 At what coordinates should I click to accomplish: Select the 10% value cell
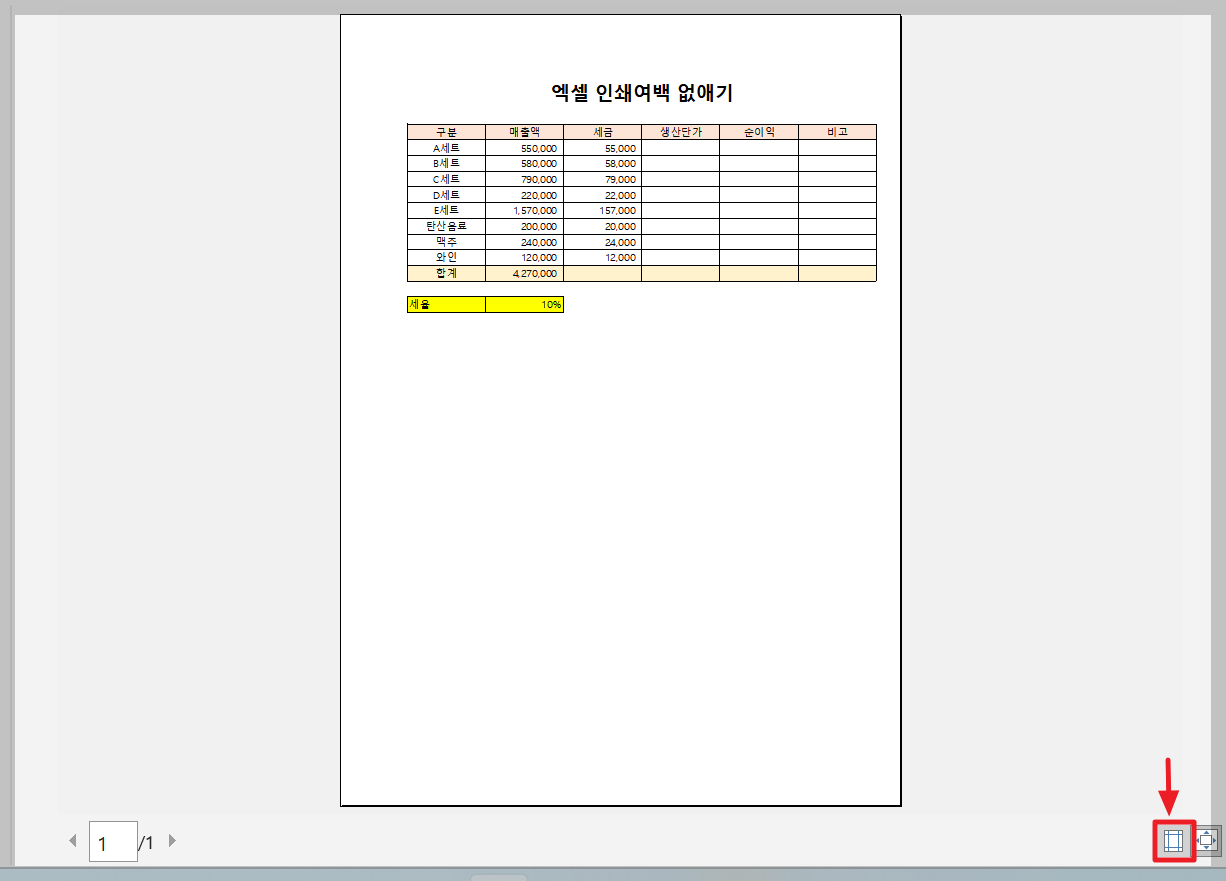point(525,304)
